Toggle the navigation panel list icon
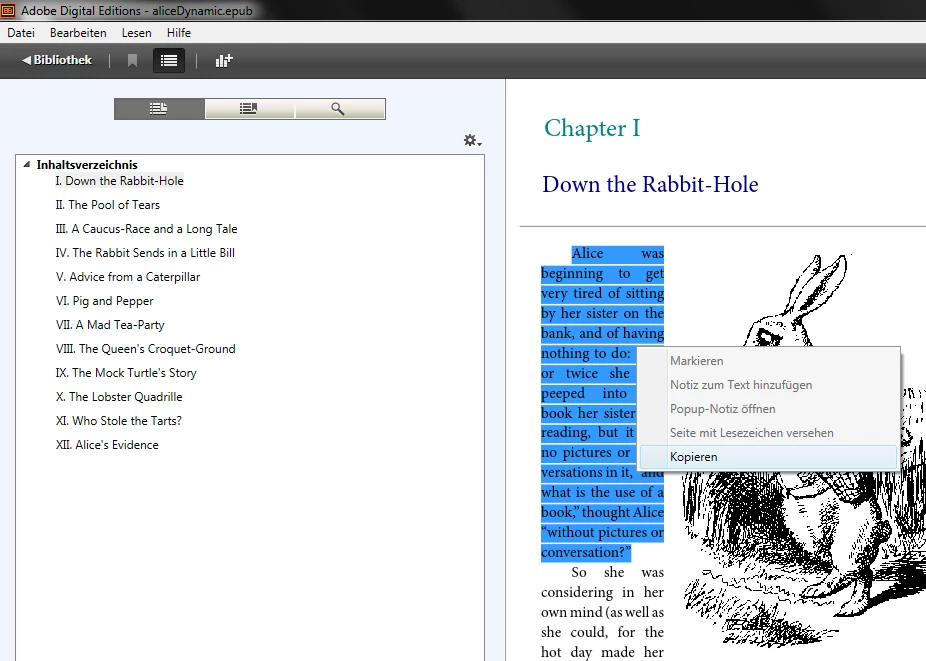 click(x=169, y=60)
